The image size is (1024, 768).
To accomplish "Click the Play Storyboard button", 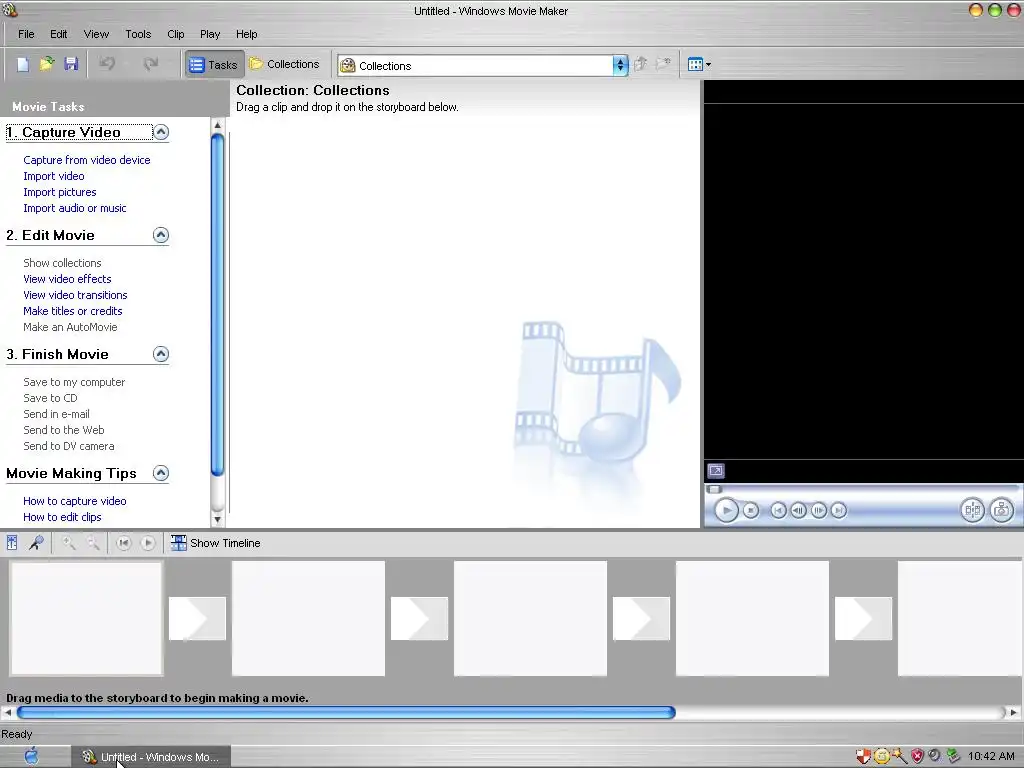I will click(148, 543).
